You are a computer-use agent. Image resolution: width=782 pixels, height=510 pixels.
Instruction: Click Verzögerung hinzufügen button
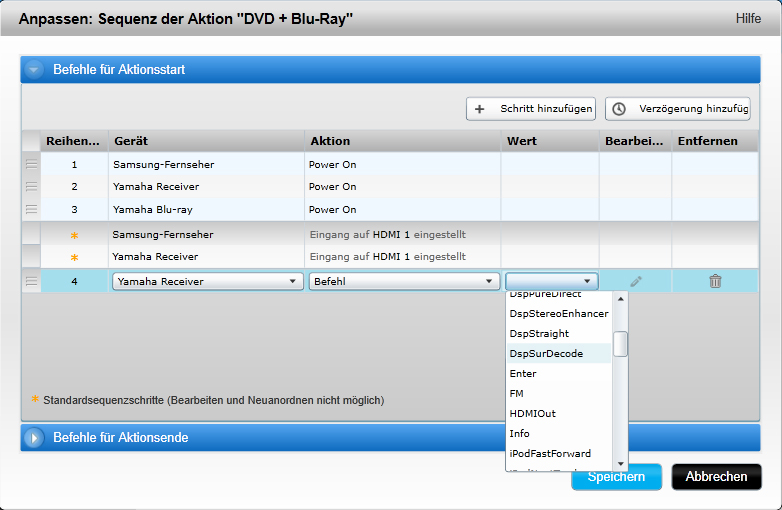[677, 109]
